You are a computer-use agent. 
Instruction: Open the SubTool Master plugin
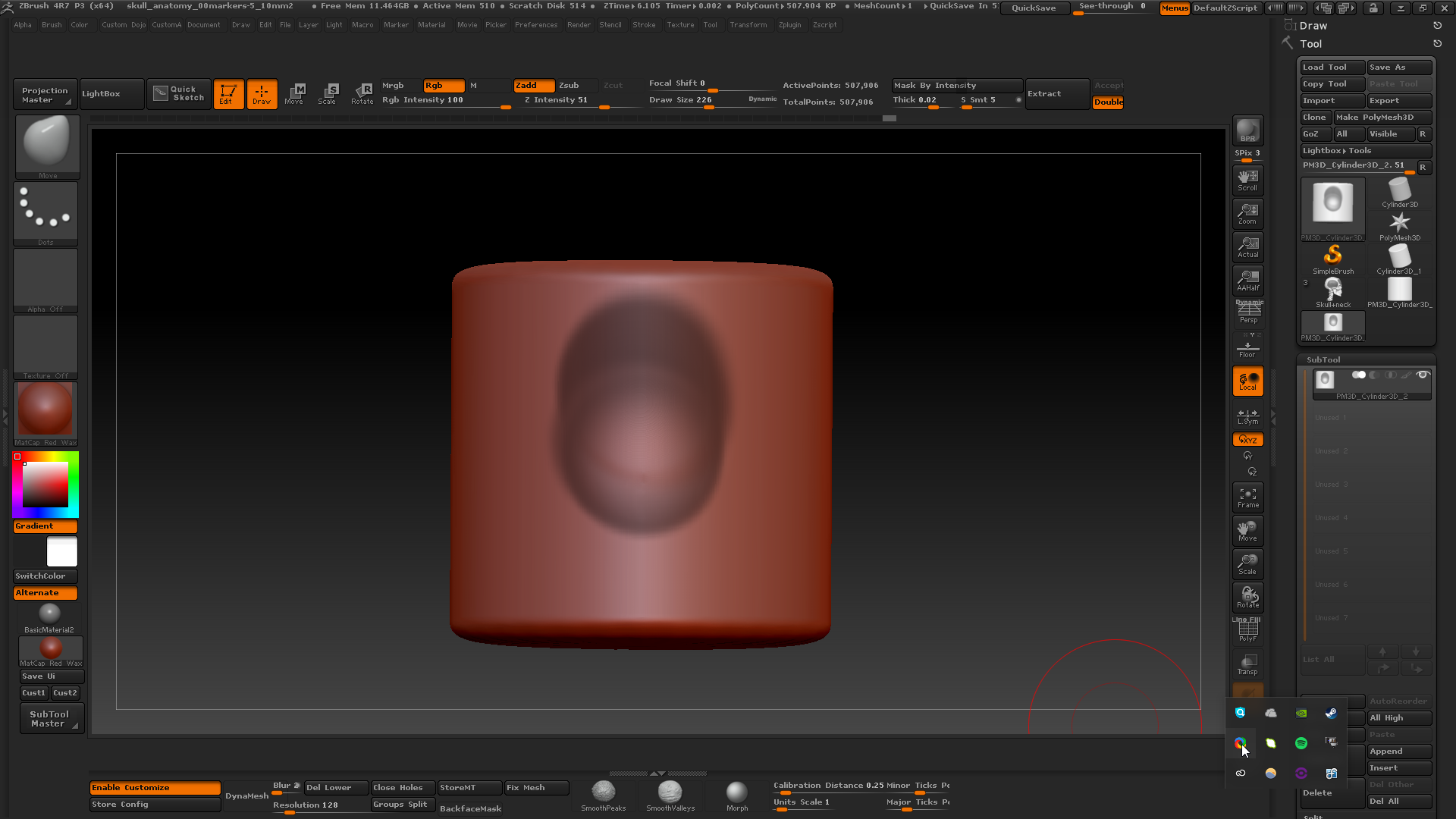[x=52, y=719]
